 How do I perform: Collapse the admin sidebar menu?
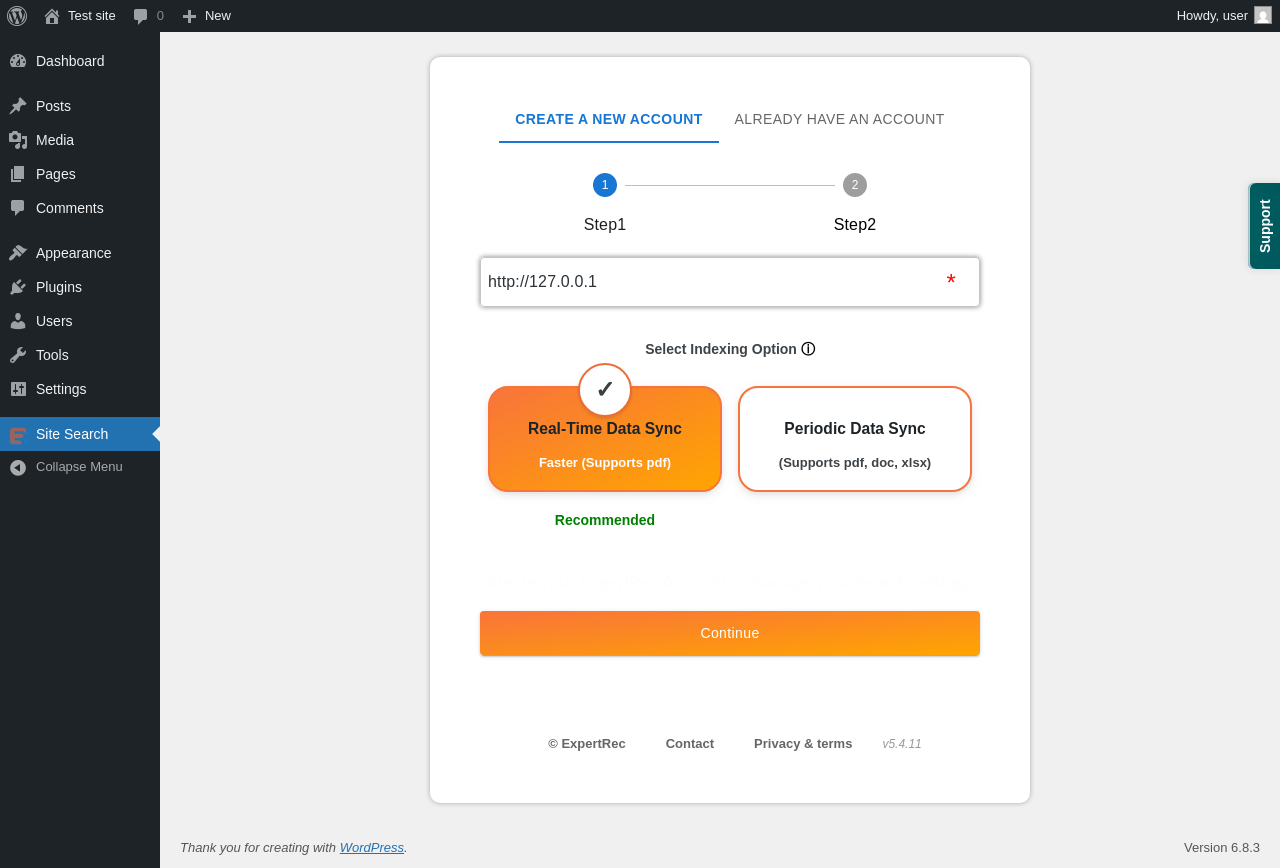click(x=80, y=467)
